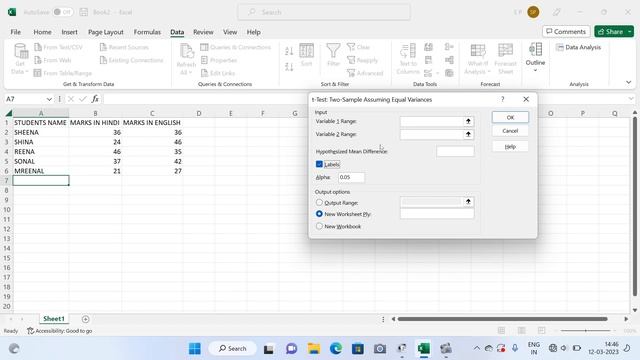Switch to the View tab

pyautogui.click(x=230, y=32)
